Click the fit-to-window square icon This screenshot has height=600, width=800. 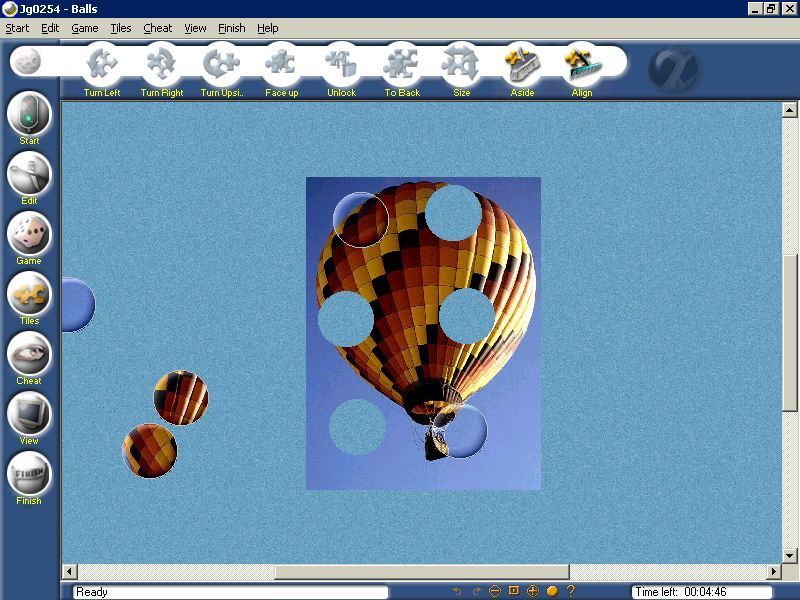tap(514, 591)
